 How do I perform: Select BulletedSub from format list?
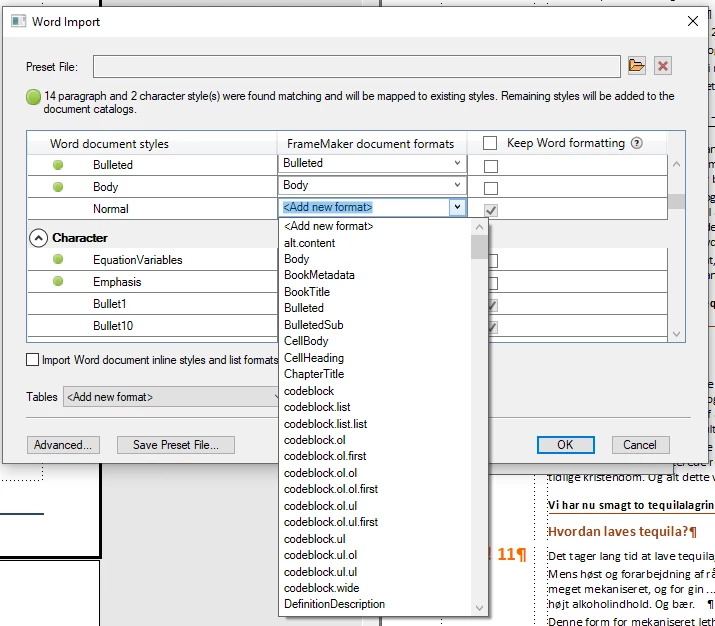313,325
